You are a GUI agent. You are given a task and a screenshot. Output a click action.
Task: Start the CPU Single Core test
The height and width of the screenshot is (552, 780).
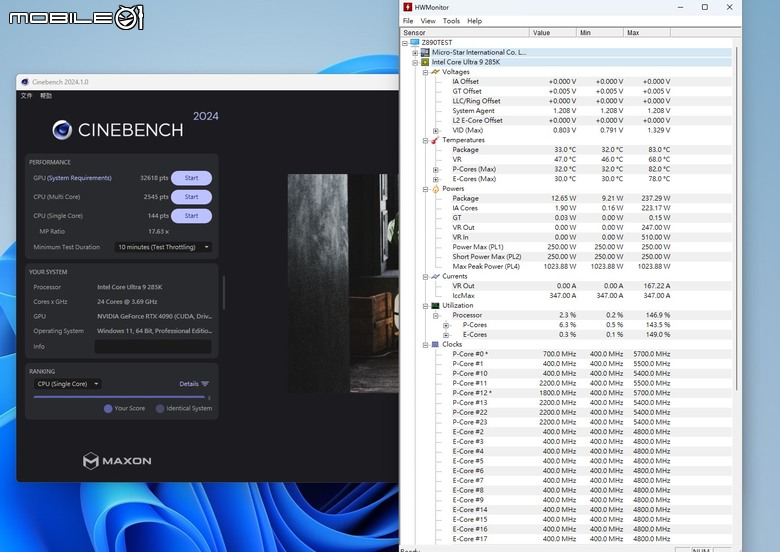(x=192, y=216)
